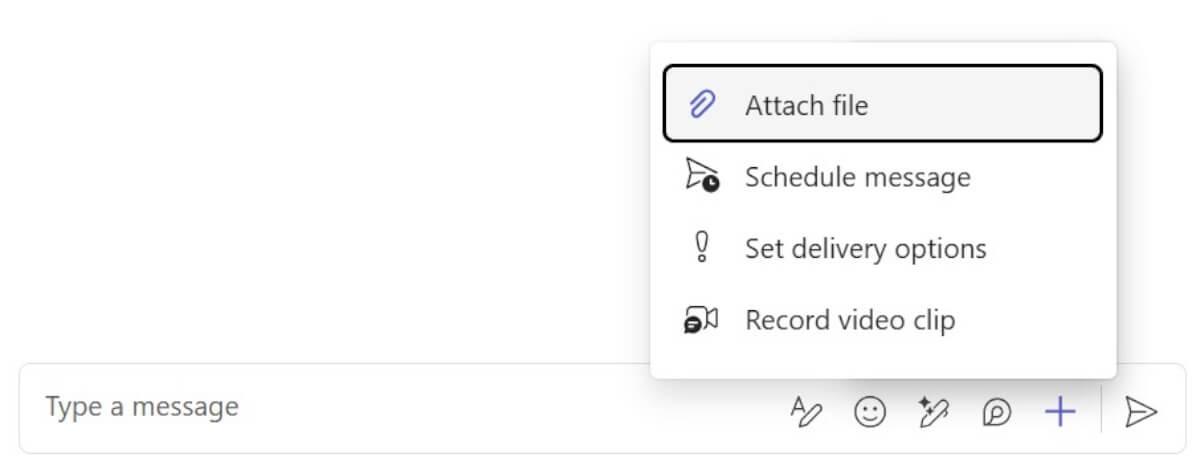The image size is (1200, 474).
Task: Open the emoji smiley picker
Action: (870, 411)
